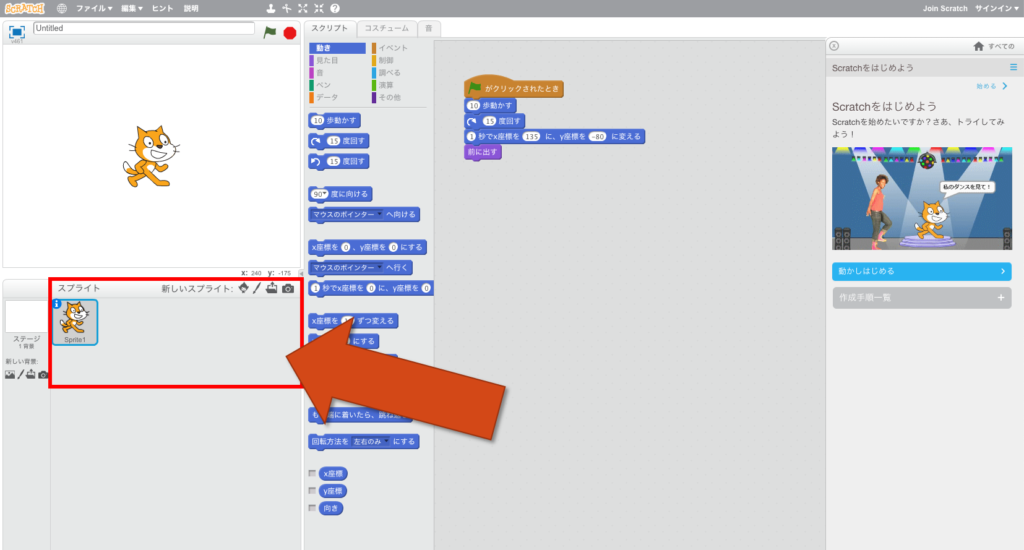Tick the y座標 reporter checkbox
The image size is (1024, 550).
click(313, 491)
